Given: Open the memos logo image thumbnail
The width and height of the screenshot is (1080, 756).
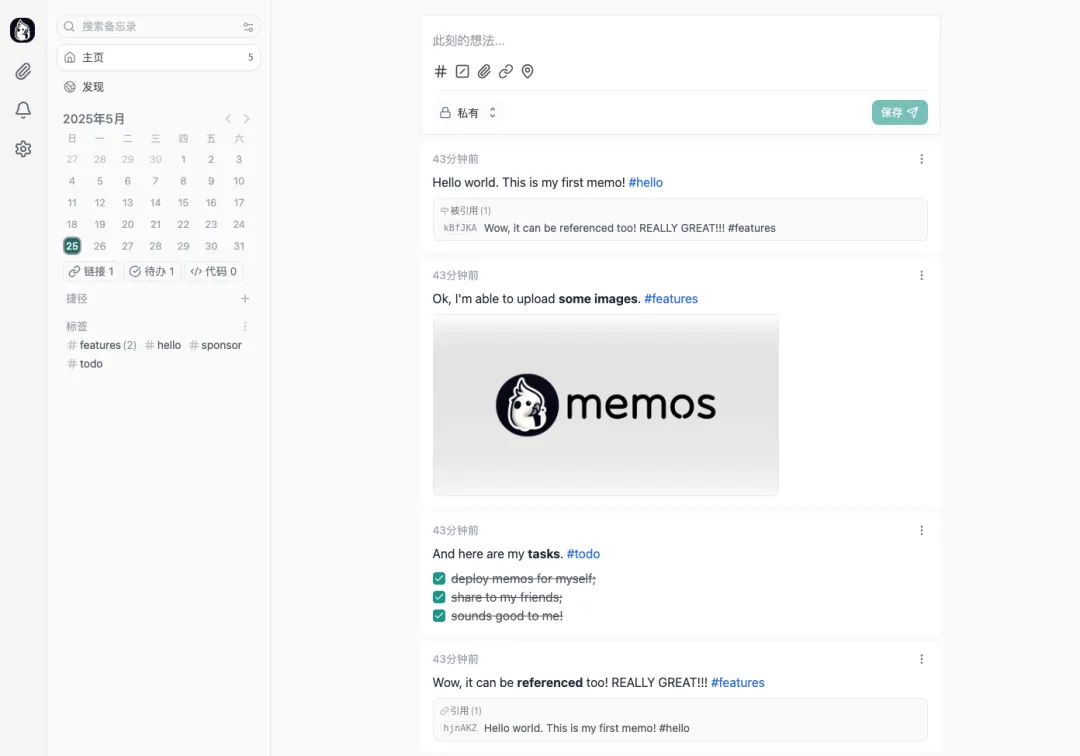Looking at the screenshot, I should point(605,405).
